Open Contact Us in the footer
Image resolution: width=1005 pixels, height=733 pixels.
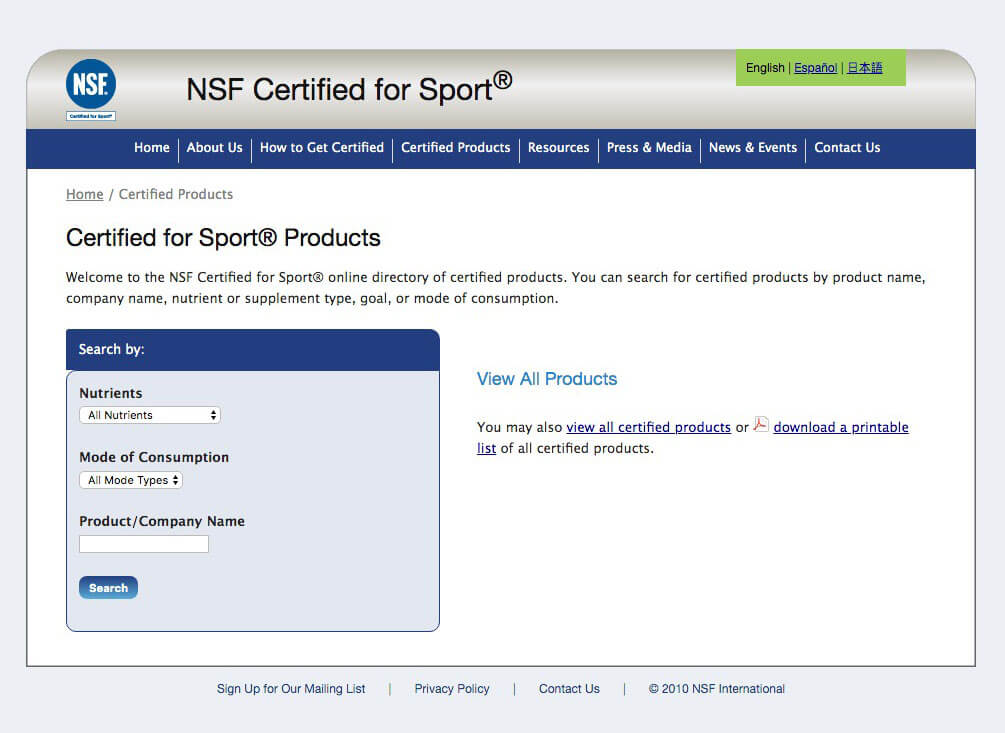569,689
